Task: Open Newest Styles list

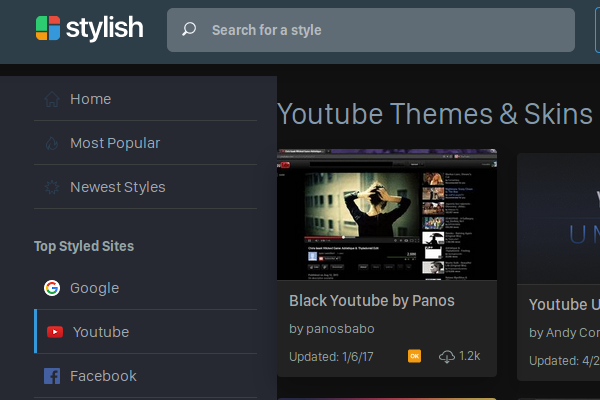Action: (x=145, y=187)
